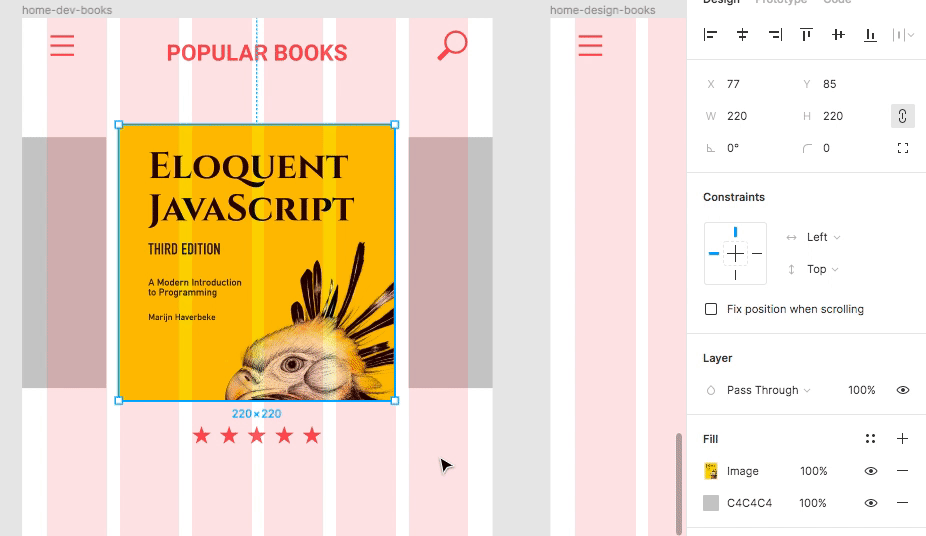The width and height of the screenshot is (926, 536).
Task: Click the first rating star
Action: (201, 436)
